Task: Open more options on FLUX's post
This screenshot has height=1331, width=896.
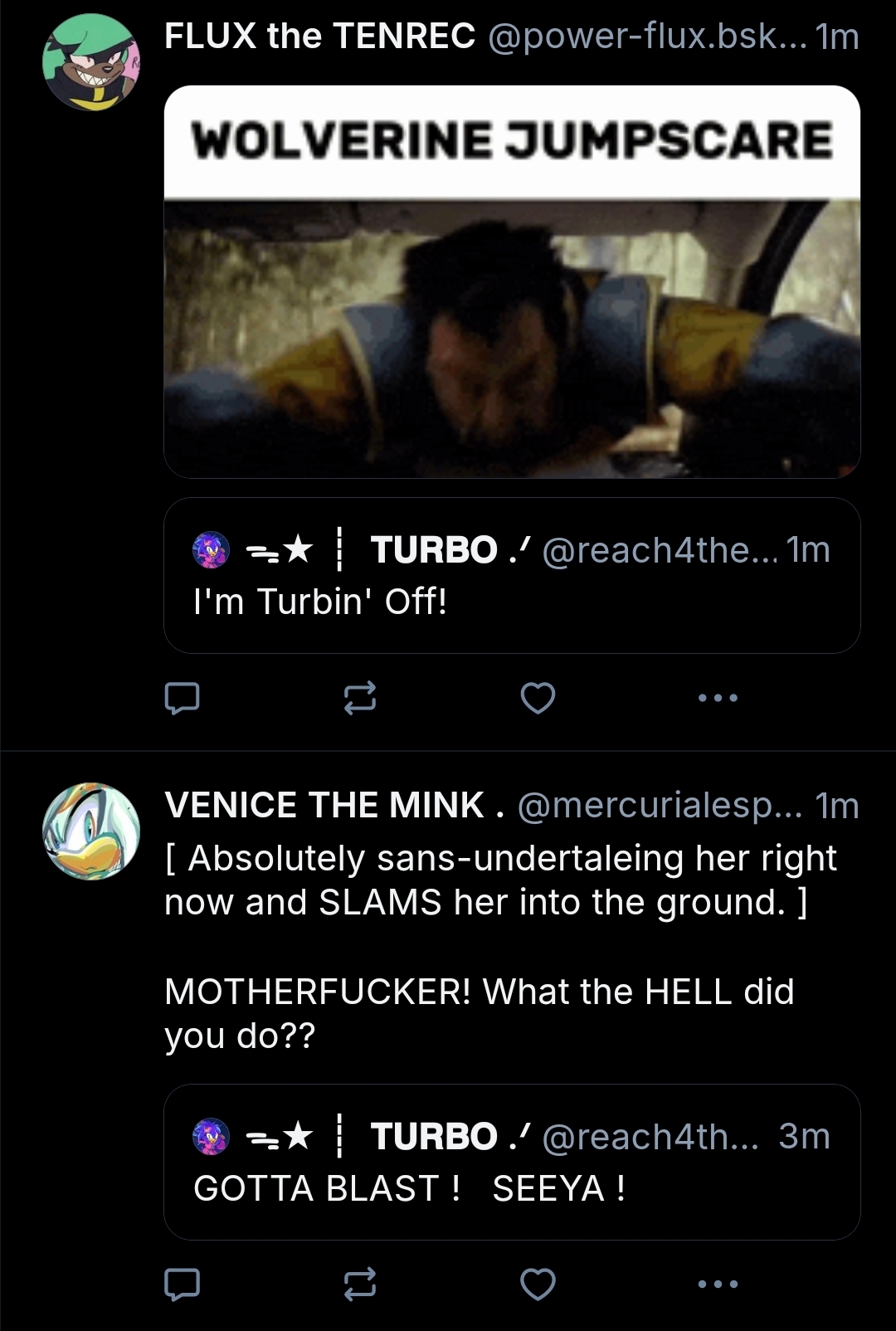Action: click(x=718, y=698)
